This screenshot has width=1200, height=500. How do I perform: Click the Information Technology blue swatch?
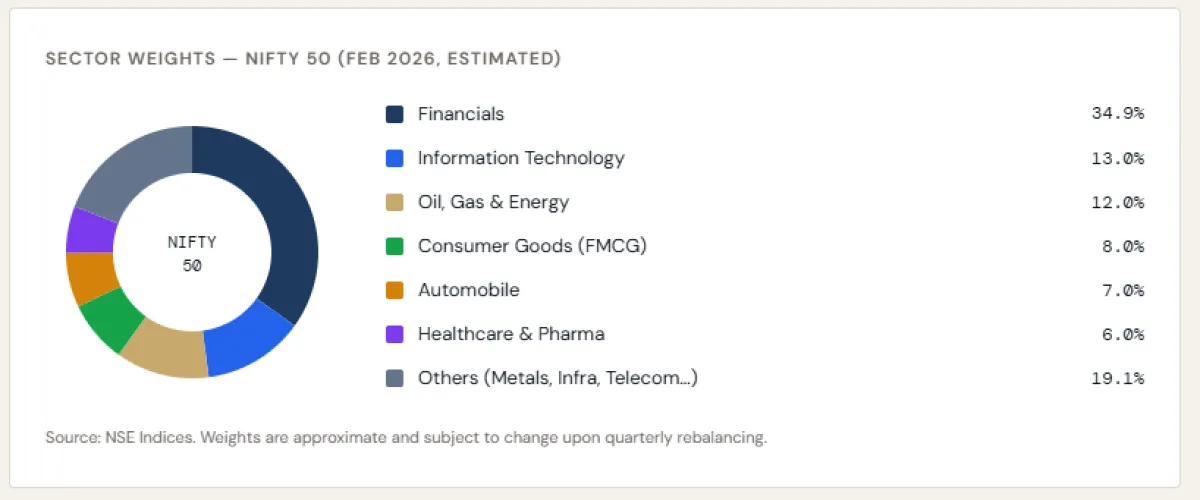[395, 158]
